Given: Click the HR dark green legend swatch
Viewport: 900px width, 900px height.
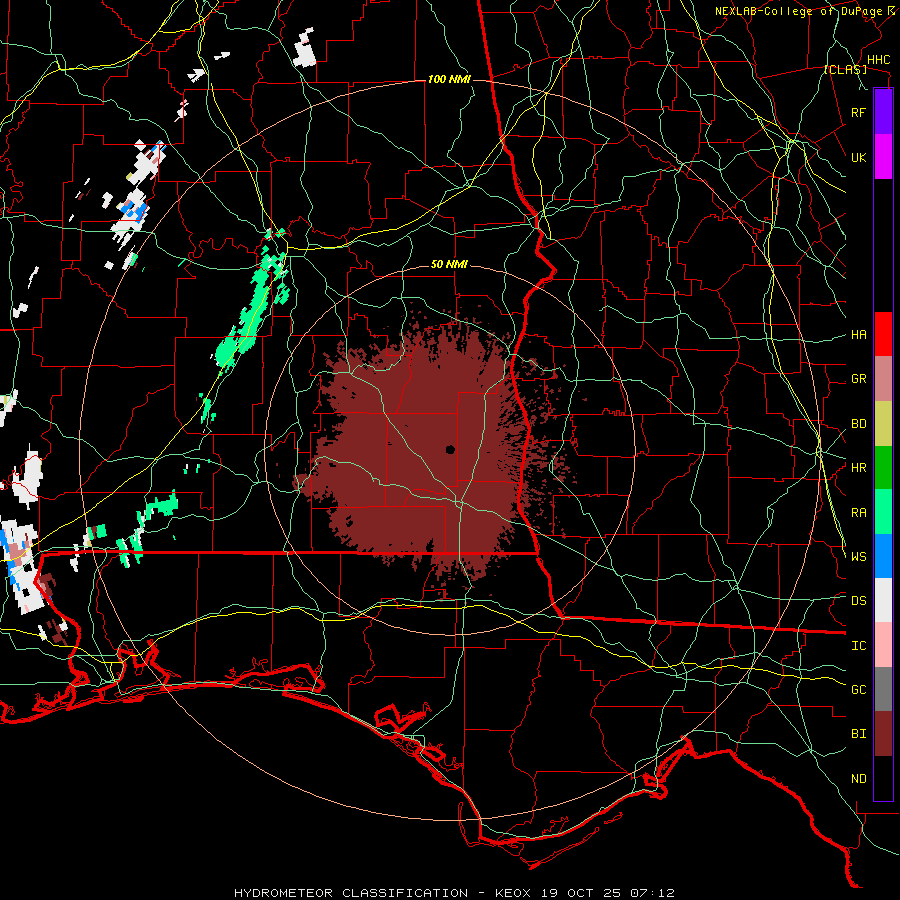Looking at the screenshot, I should tap(883, 467).
